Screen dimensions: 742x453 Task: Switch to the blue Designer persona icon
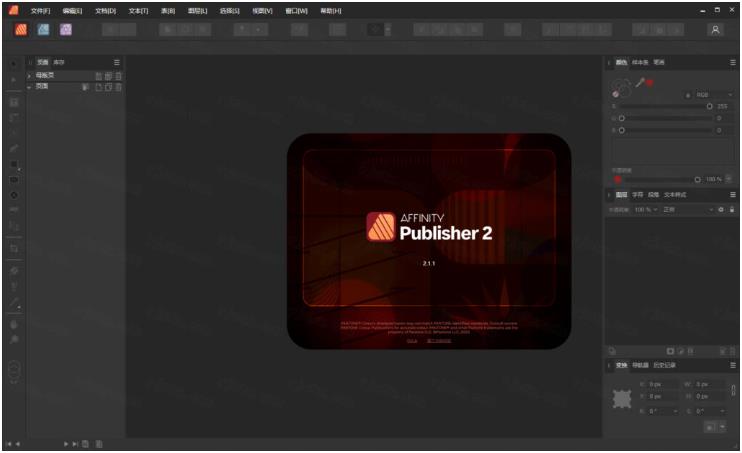[x=44, y=30]
